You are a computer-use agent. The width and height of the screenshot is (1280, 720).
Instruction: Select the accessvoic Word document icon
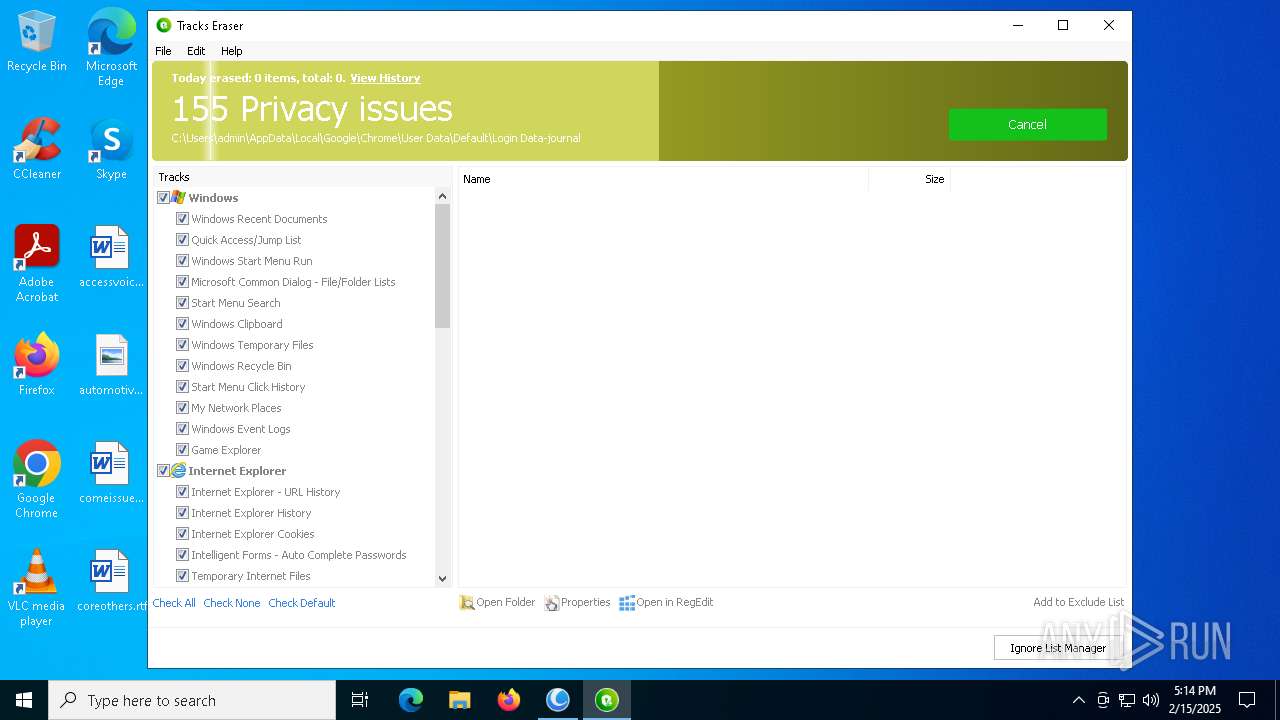coord(111,257)
